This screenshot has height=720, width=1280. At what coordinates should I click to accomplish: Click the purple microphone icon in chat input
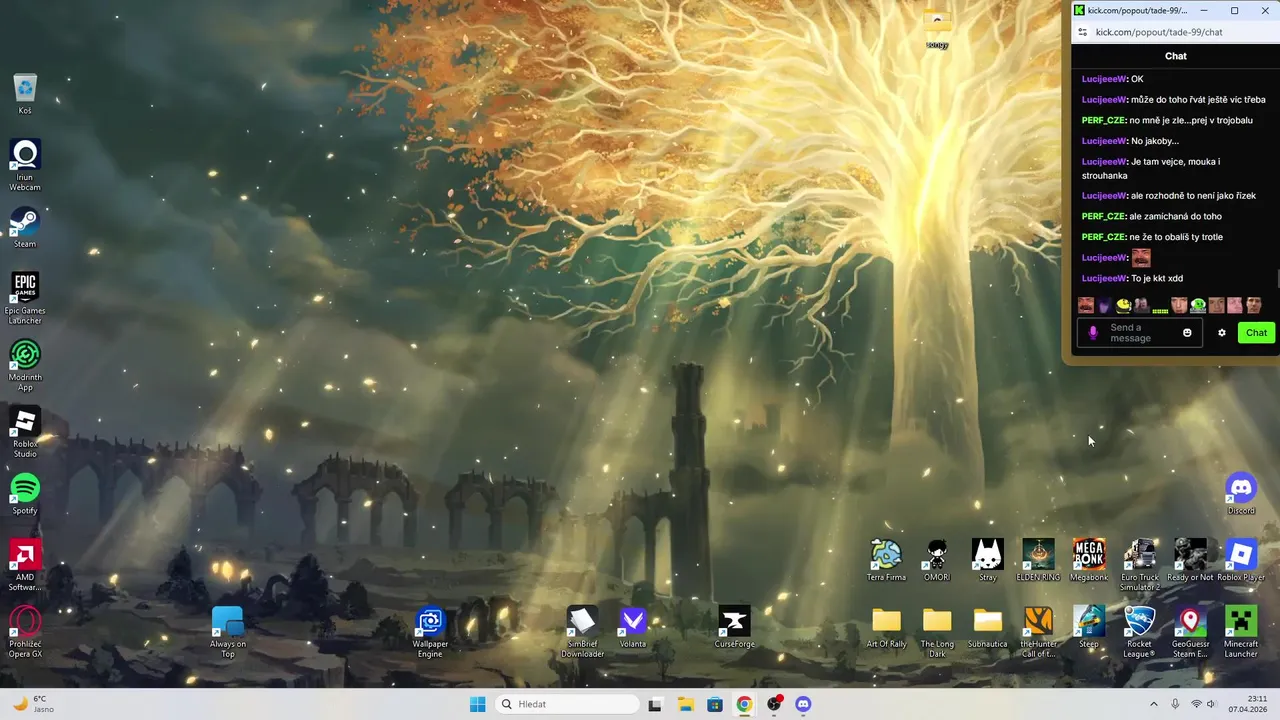1093,333
